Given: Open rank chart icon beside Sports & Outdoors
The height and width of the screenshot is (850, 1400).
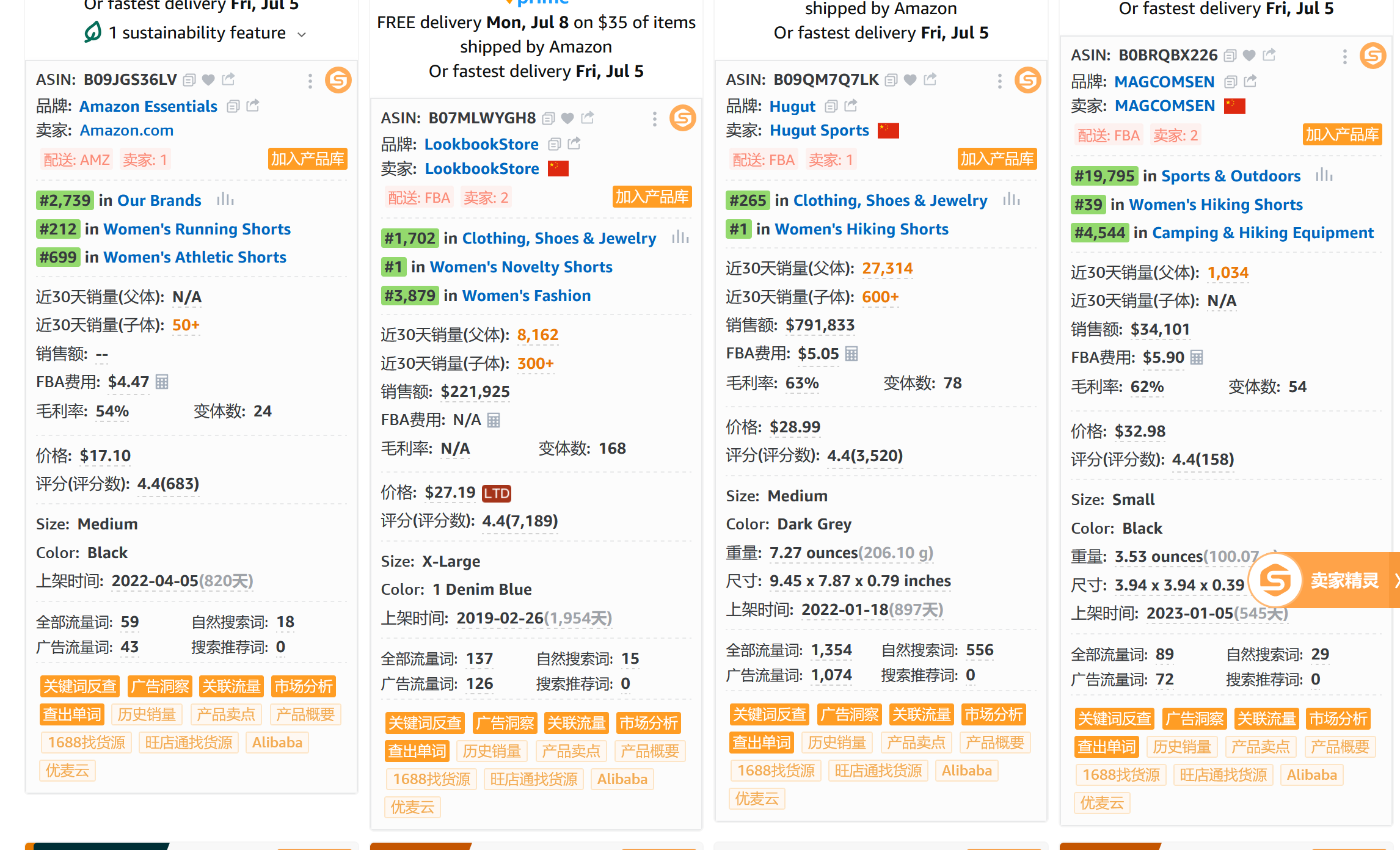Looking at the screenshot, I should [1324, 175].
